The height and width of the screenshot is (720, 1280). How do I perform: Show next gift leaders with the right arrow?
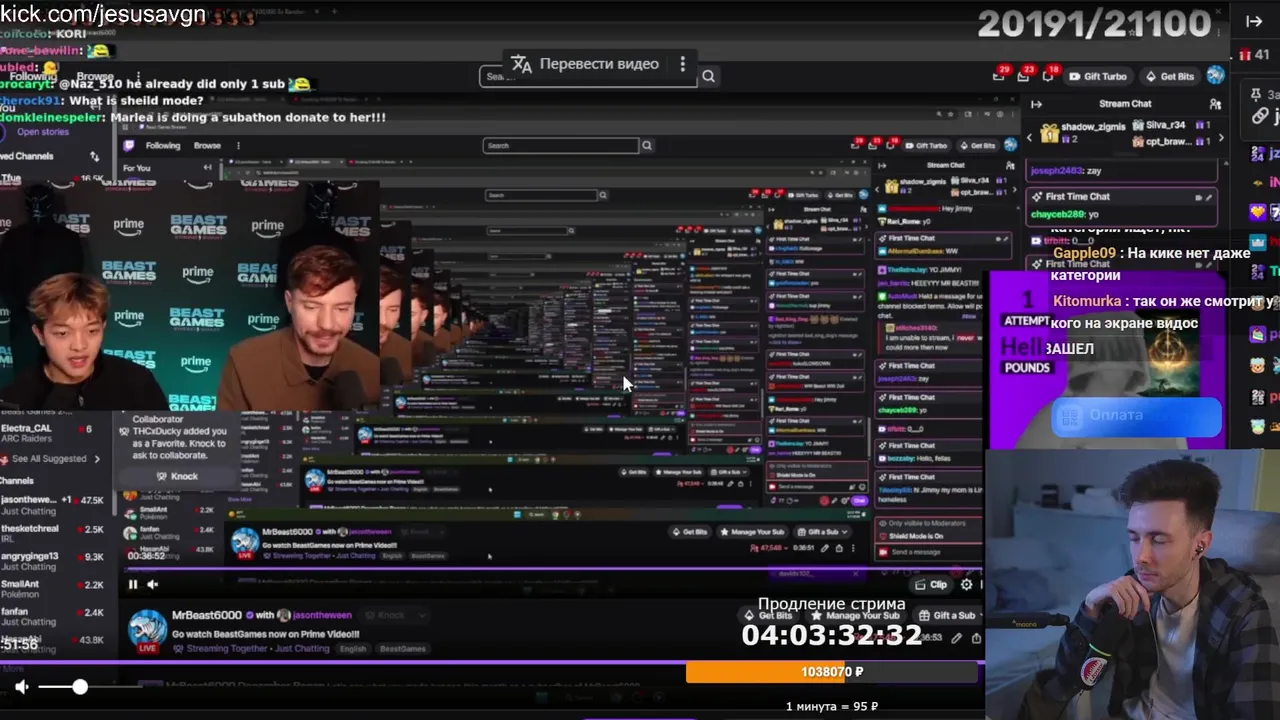tap(1219, 137)
